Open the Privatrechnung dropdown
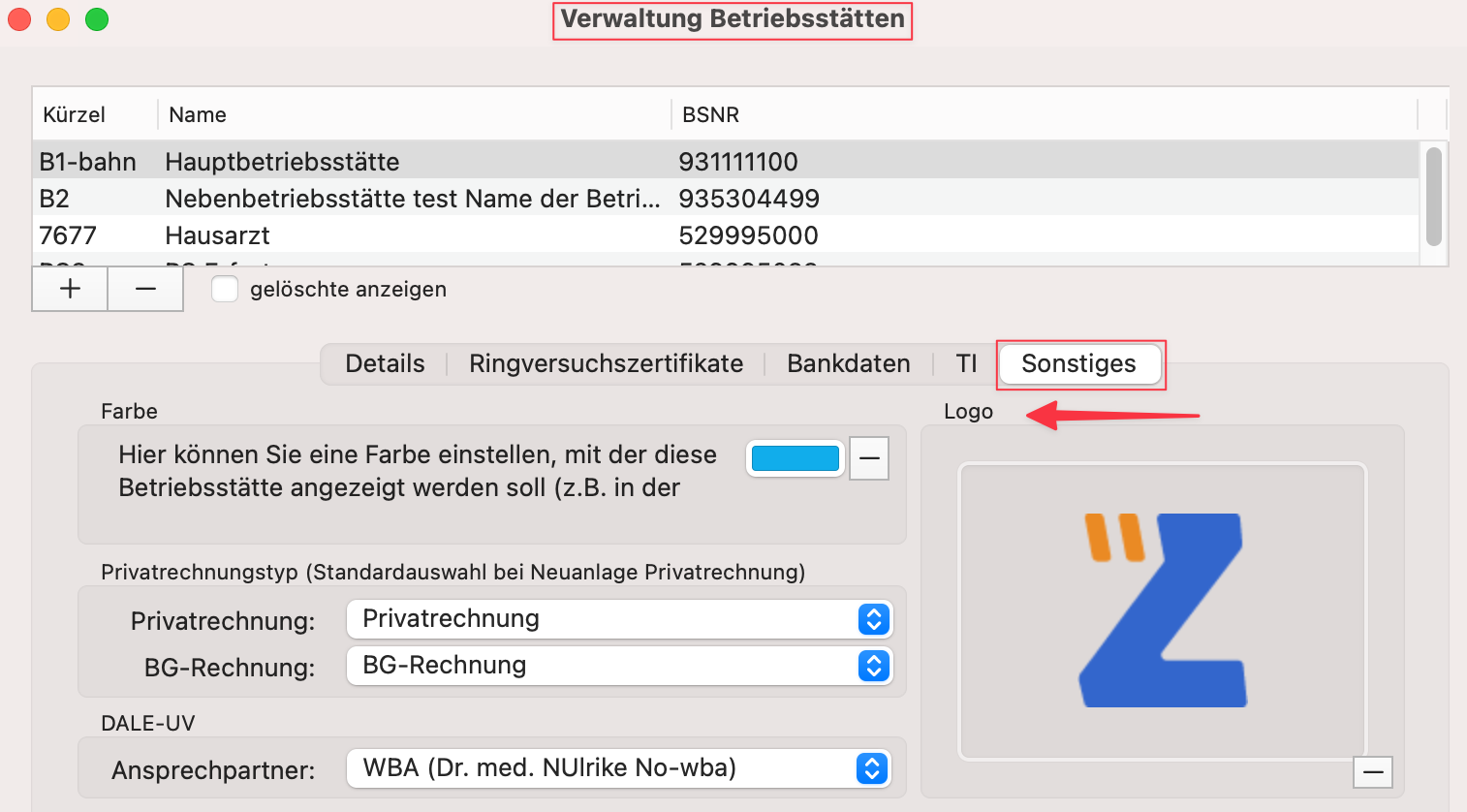This screenshot has height=812, width=1467. pyautogui.click(x=619, y=619)
